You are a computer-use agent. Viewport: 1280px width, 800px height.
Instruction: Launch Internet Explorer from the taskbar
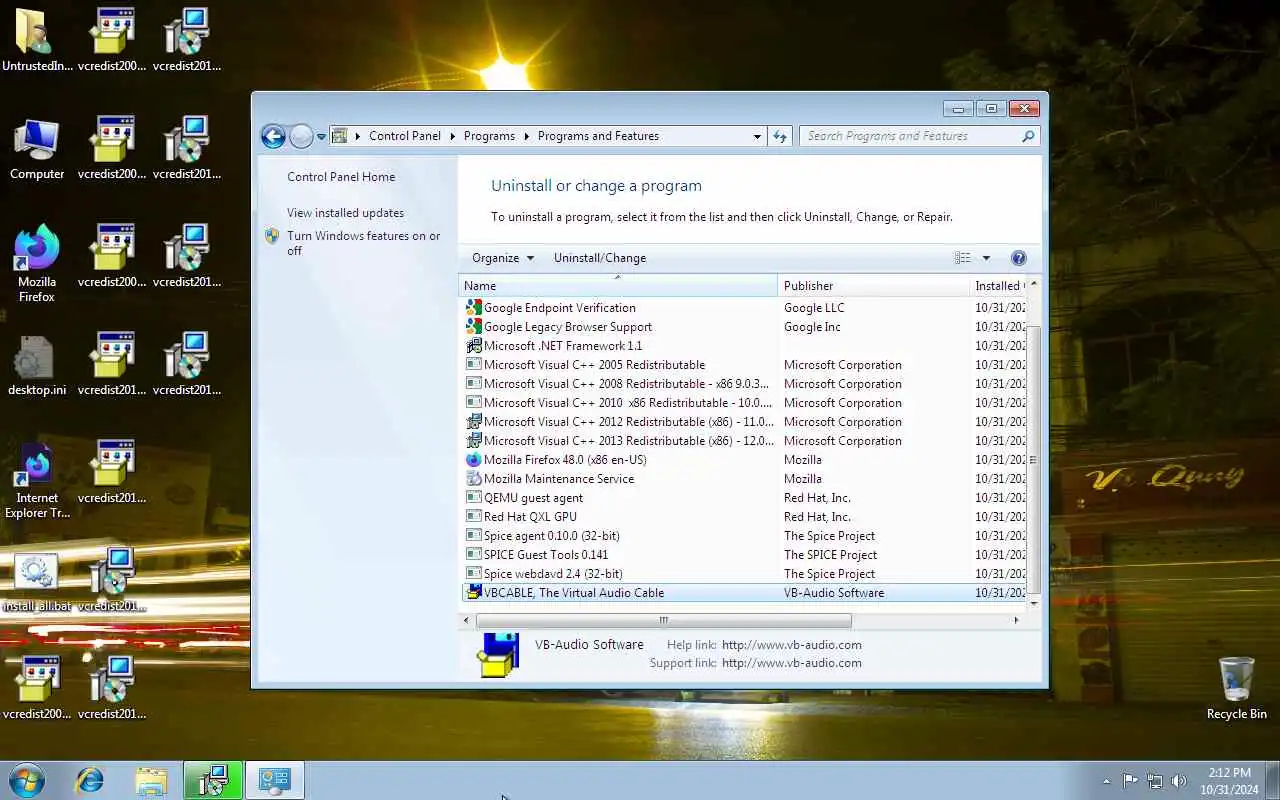pyautogui.click(x=90, y=780)
